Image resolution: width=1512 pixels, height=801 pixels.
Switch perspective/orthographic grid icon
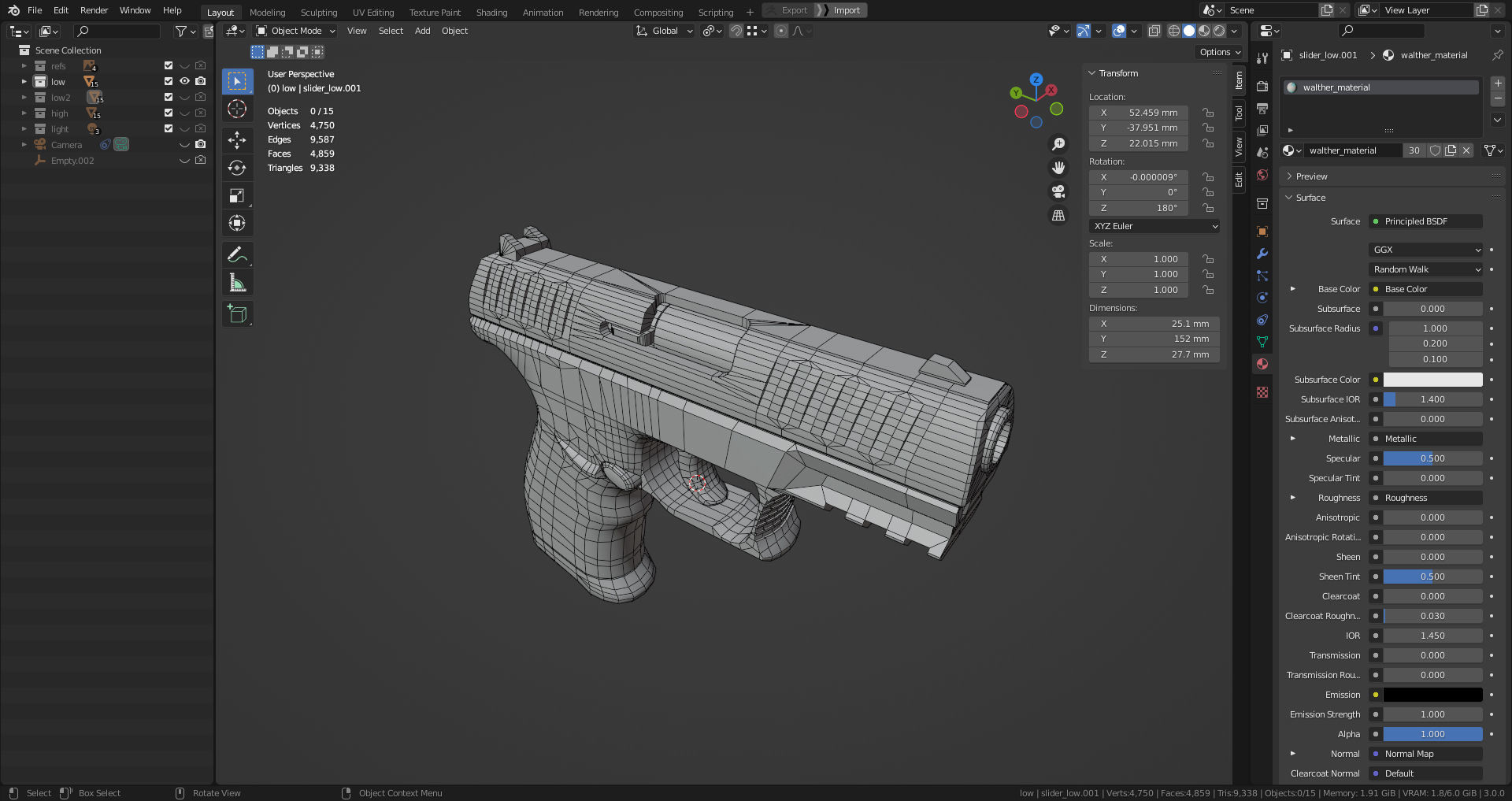1058,215
